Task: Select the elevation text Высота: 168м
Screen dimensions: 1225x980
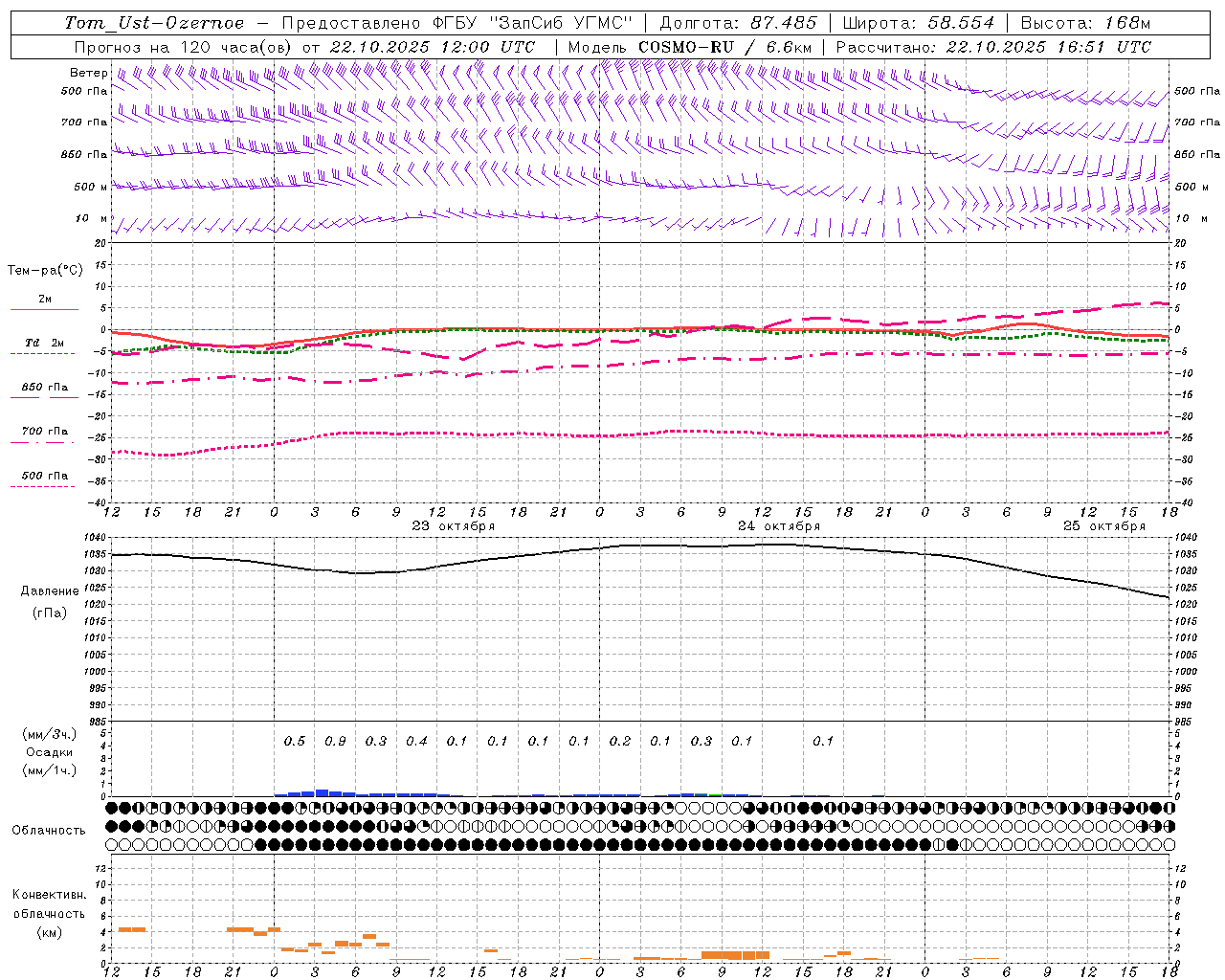Action: pyautogui.click(x=1086, y=23)
